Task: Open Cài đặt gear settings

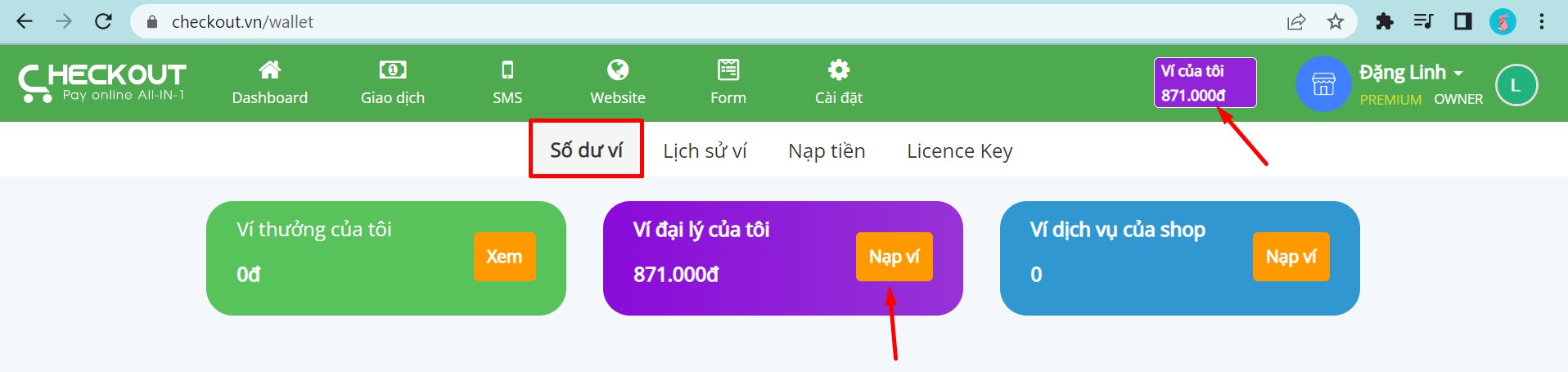Action: pos(839,69)
